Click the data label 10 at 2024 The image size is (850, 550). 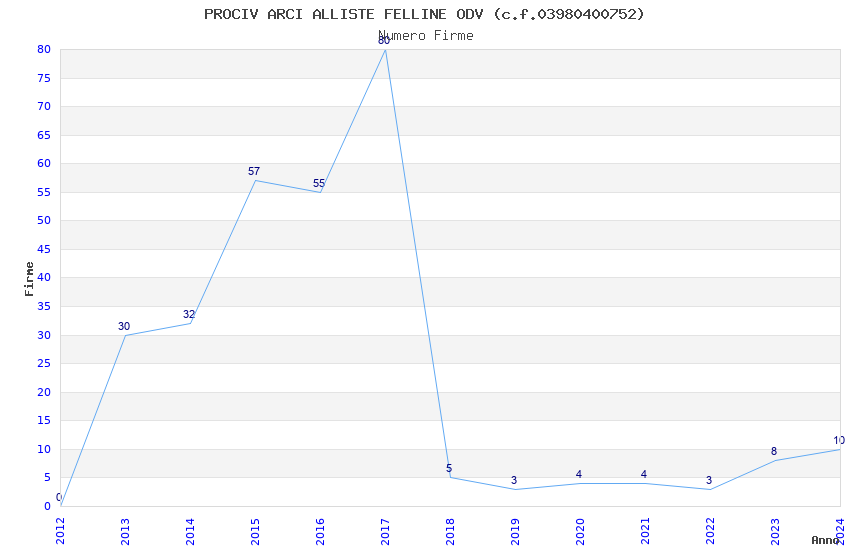pos(839,440)
